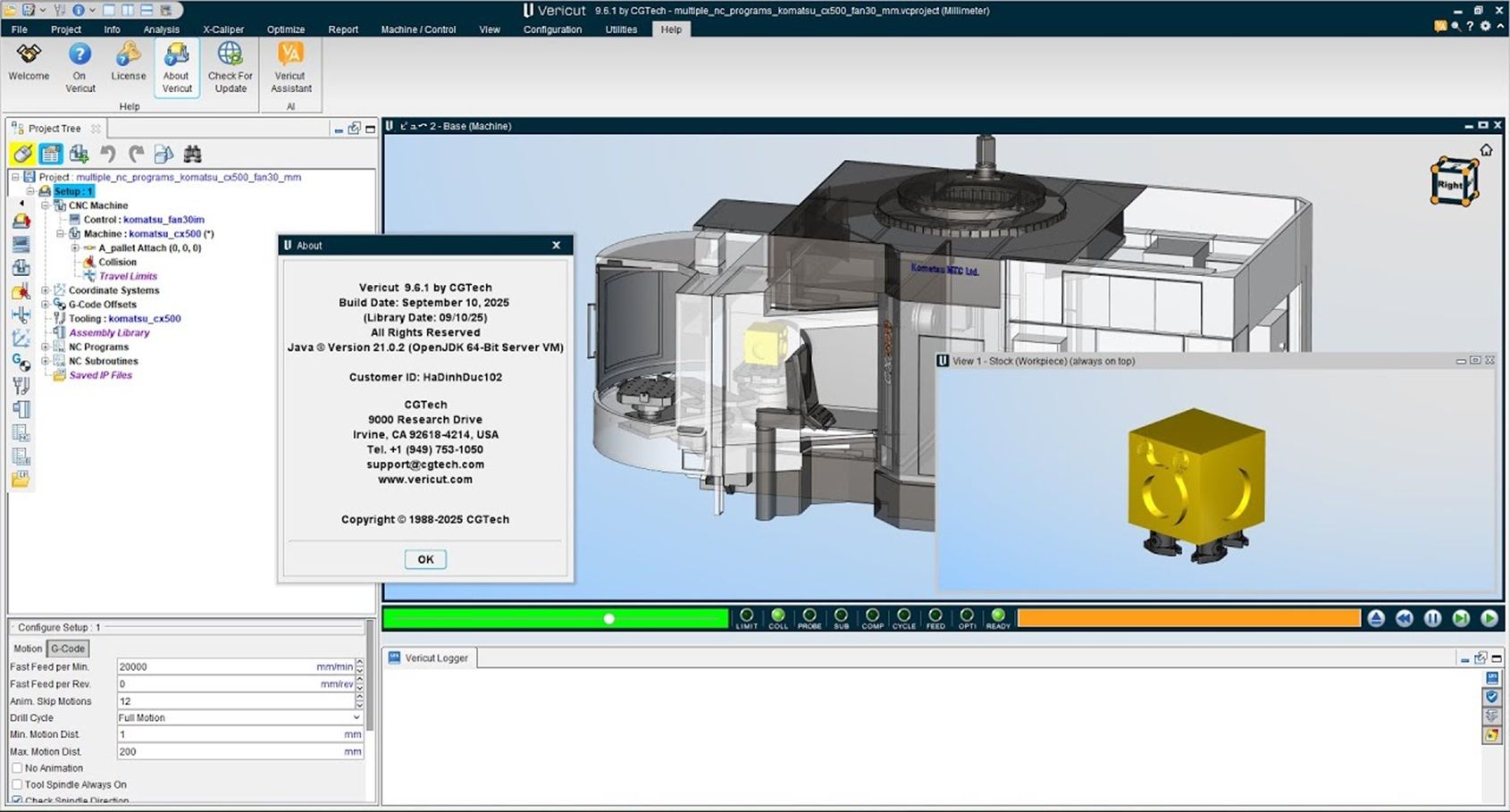The image size is (1510, 812).
Task: Click the Fast Feed per Min. input field
Action: pos(237,666)
